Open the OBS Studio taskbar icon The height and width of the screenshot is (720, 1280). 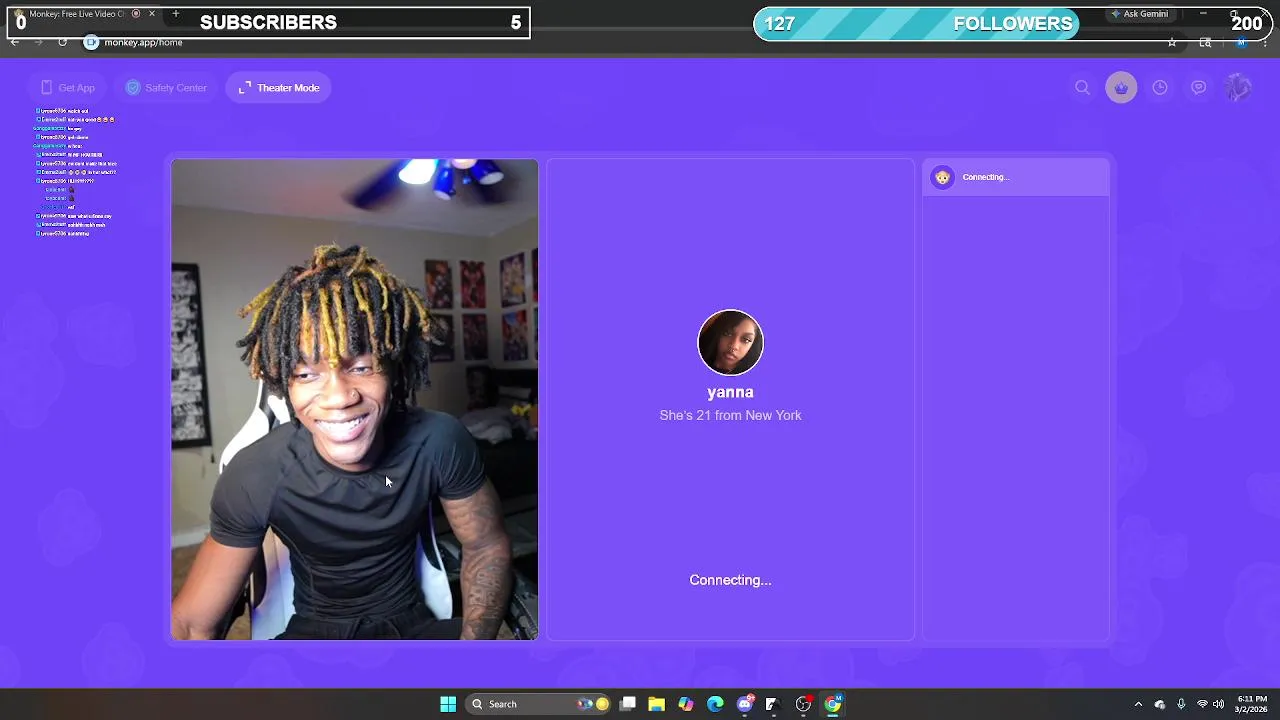coord(803,704)
